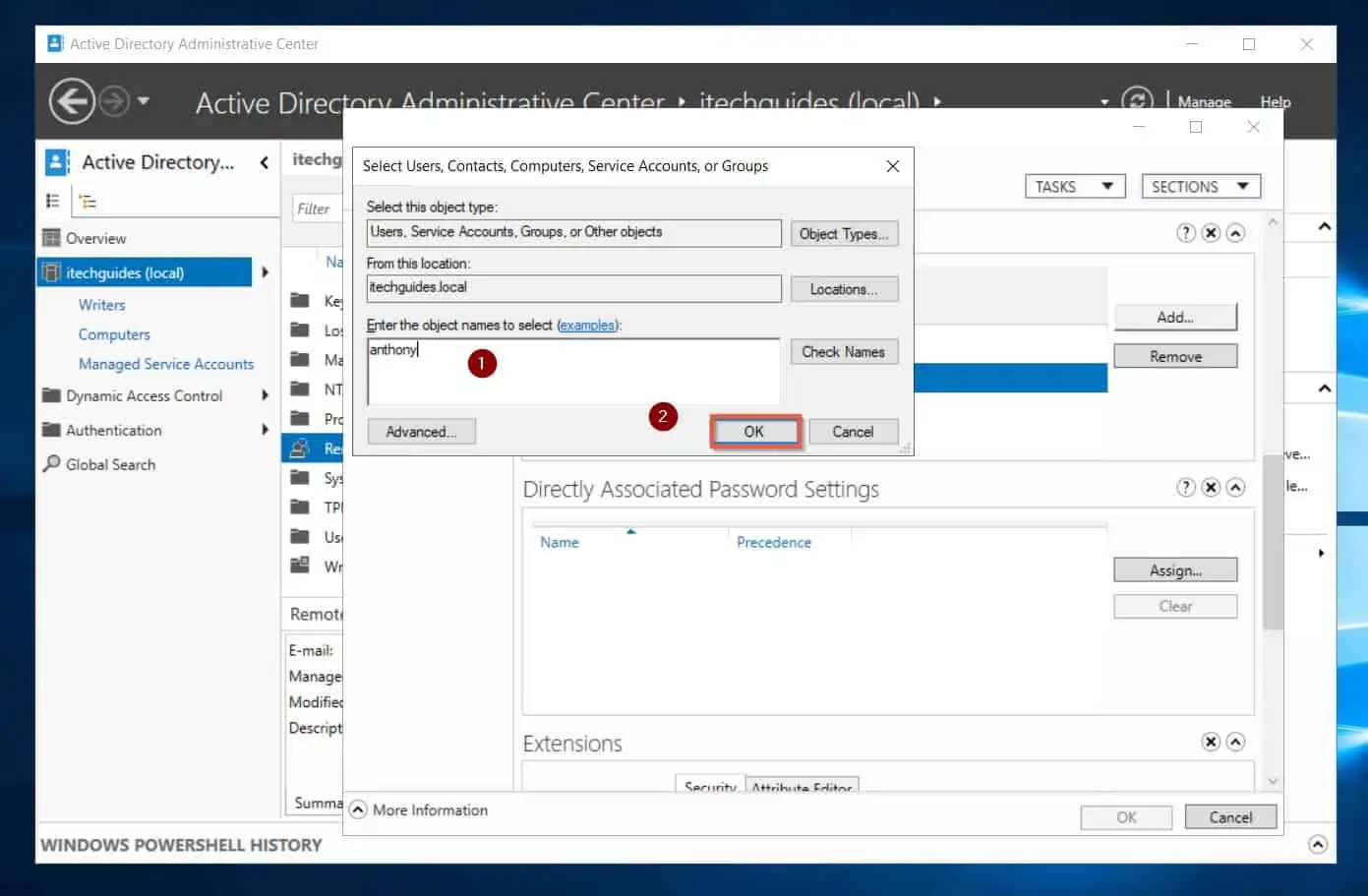Click the properties scrollbar down arrow
This screenshot has width=1368, height=896.
1273,781
